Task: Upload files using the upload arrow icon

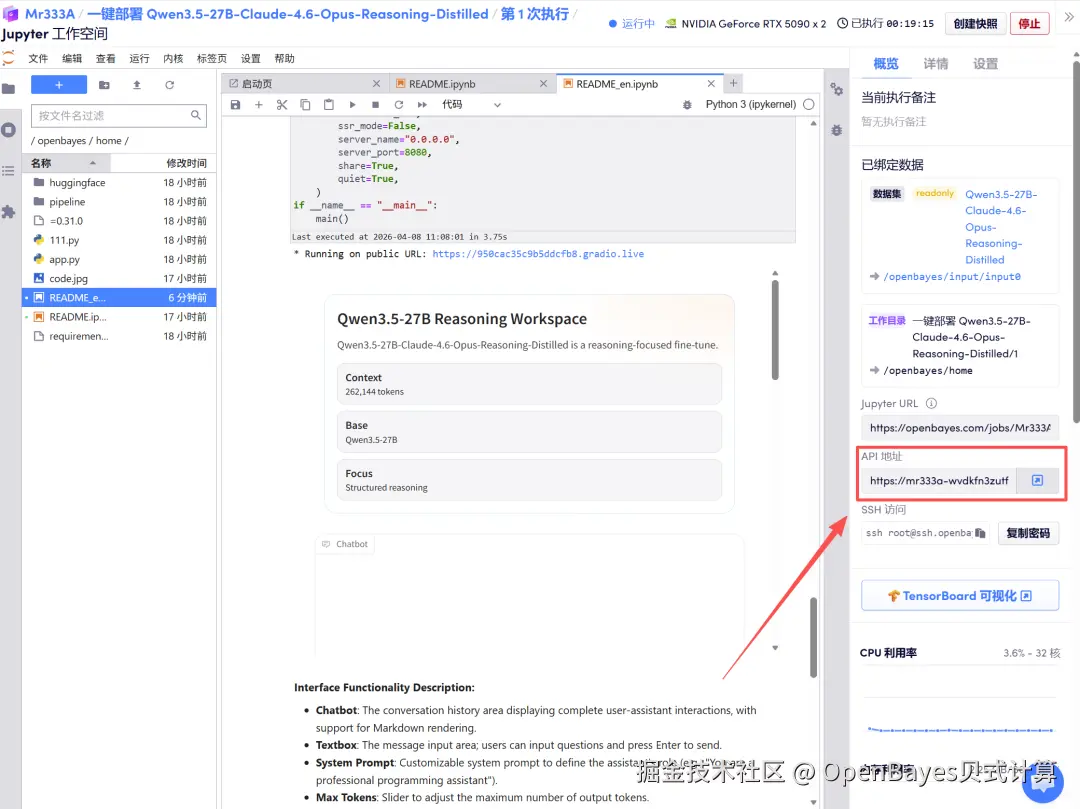Action: coord(136,85)
